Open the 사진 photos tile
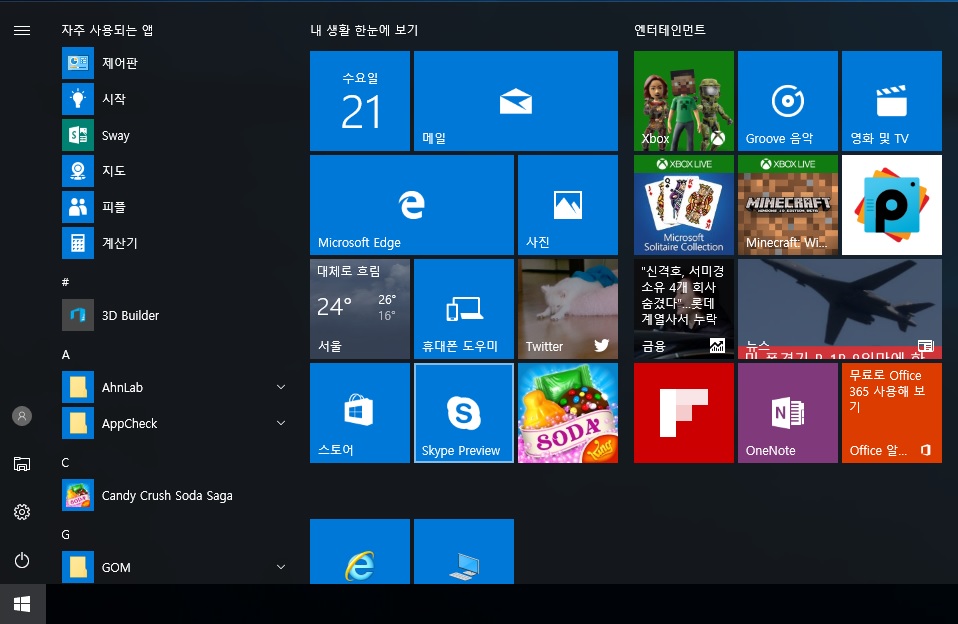 (x=568, y=205)
